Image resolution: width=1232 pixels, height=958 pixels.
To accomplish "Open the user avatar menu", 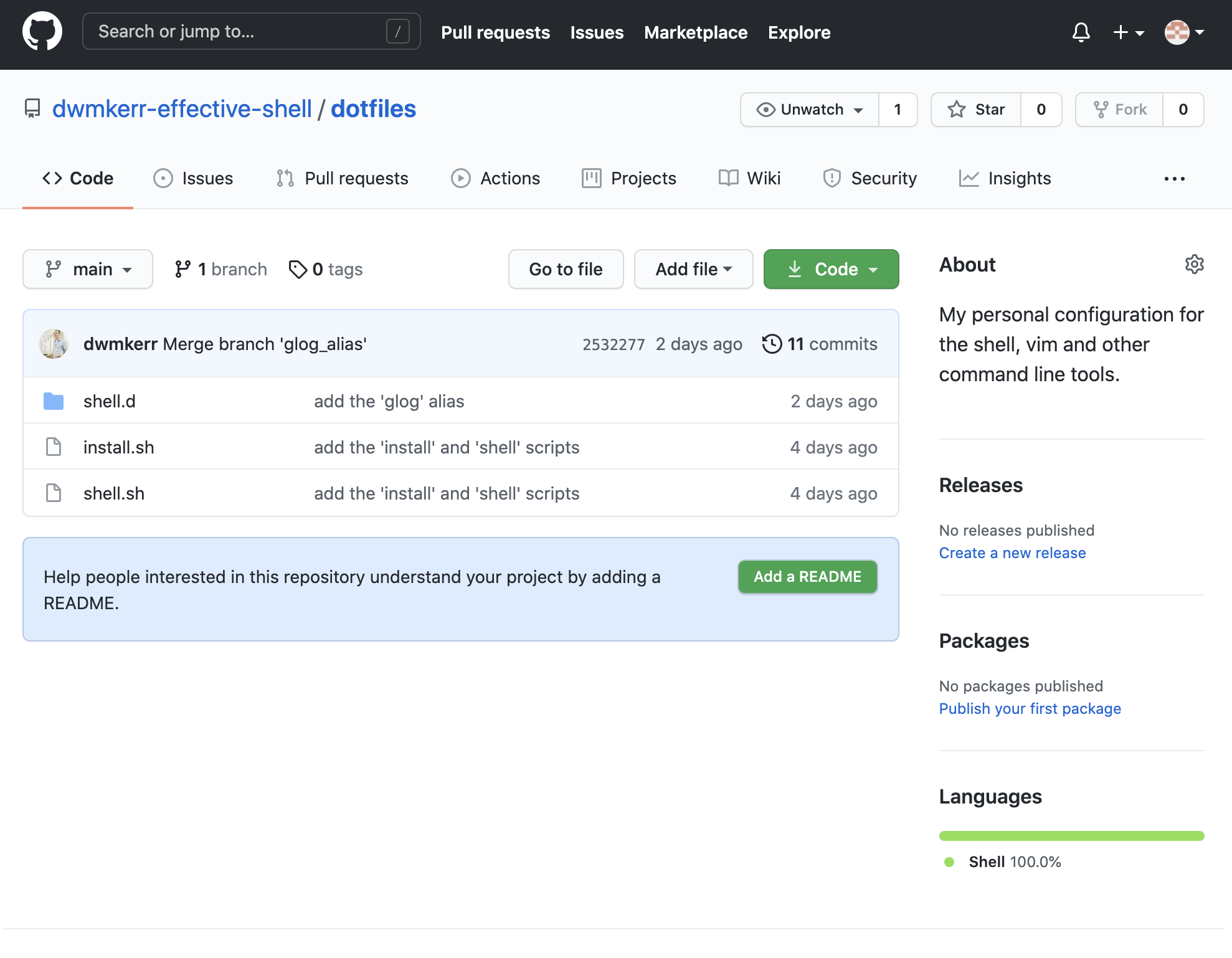I will pos(1184,32).
